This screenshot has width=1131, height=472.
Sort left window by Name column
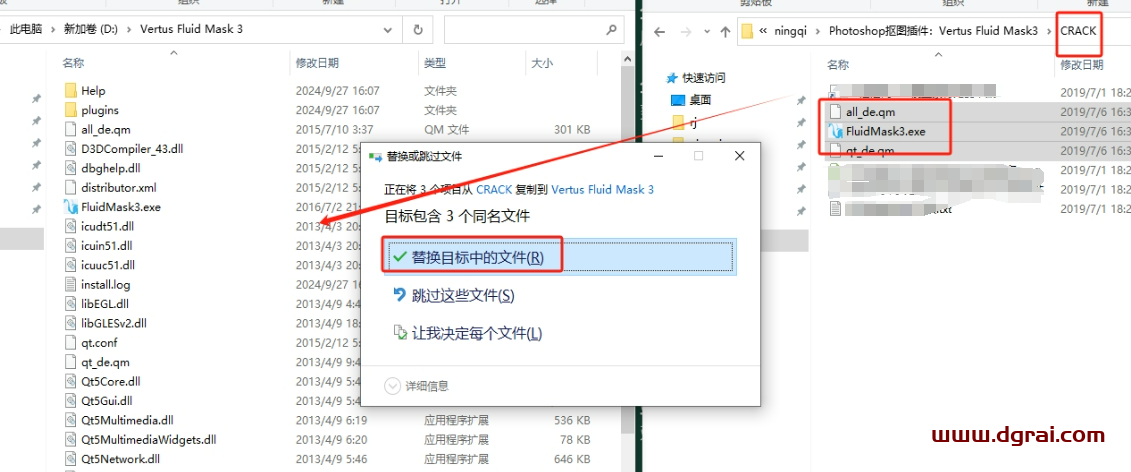73,64
